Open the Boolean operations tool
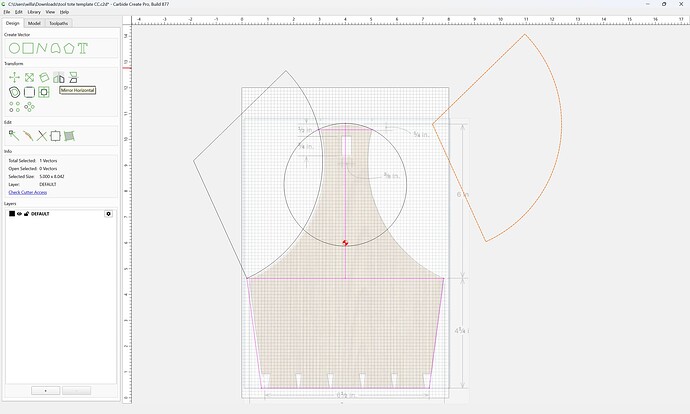Screen dimensions: 690x414 pyautogui.click(x=44, y=92)
